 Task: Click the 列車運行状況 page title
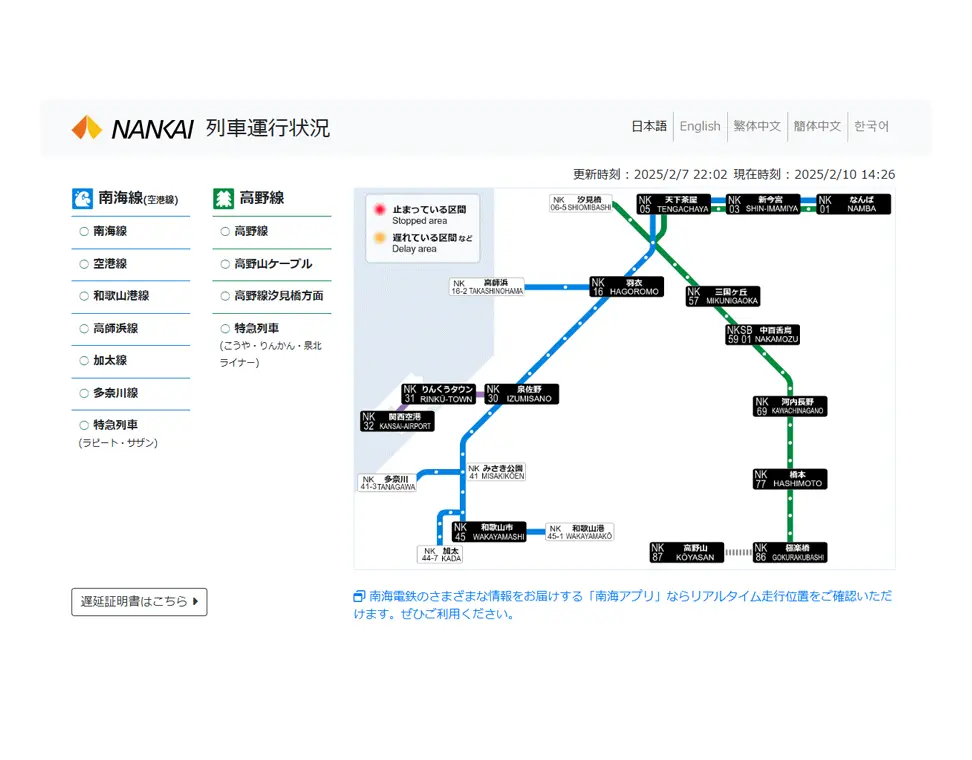(x=268, y=128)
